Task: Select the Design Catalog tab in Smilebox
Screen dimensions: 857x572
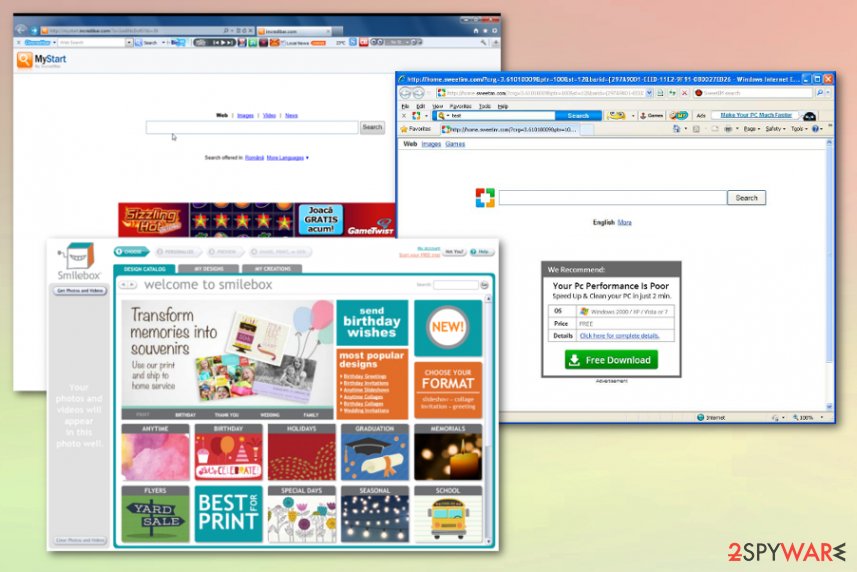Action: pos(144,269)
